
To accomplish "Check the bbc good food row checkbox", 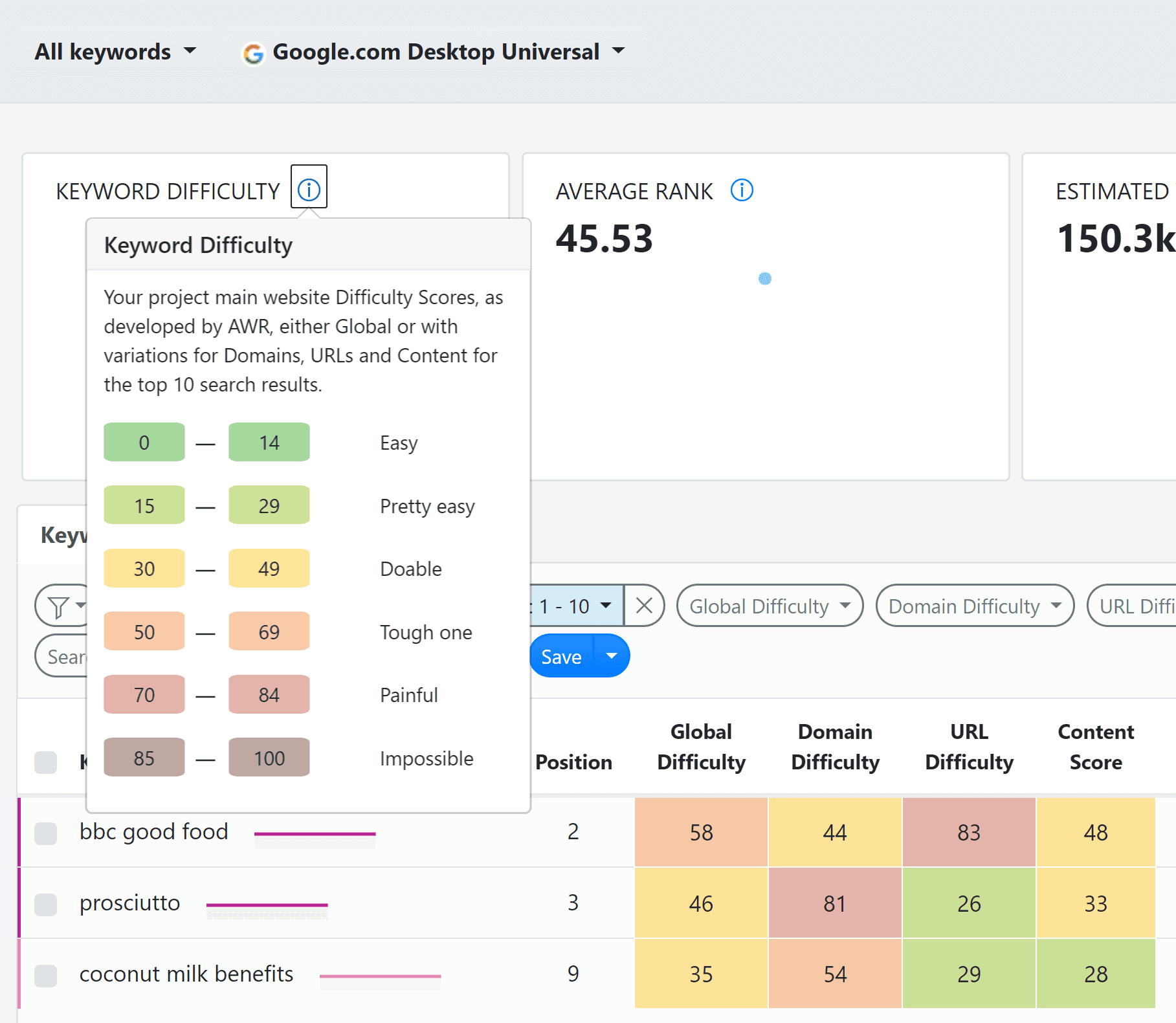I will pos(45,833).
